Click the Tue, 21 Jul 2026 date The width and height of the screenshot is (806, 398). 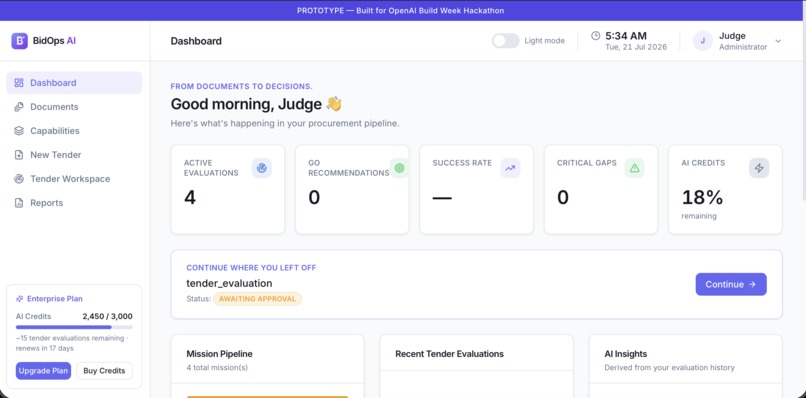tap(636, 47)
